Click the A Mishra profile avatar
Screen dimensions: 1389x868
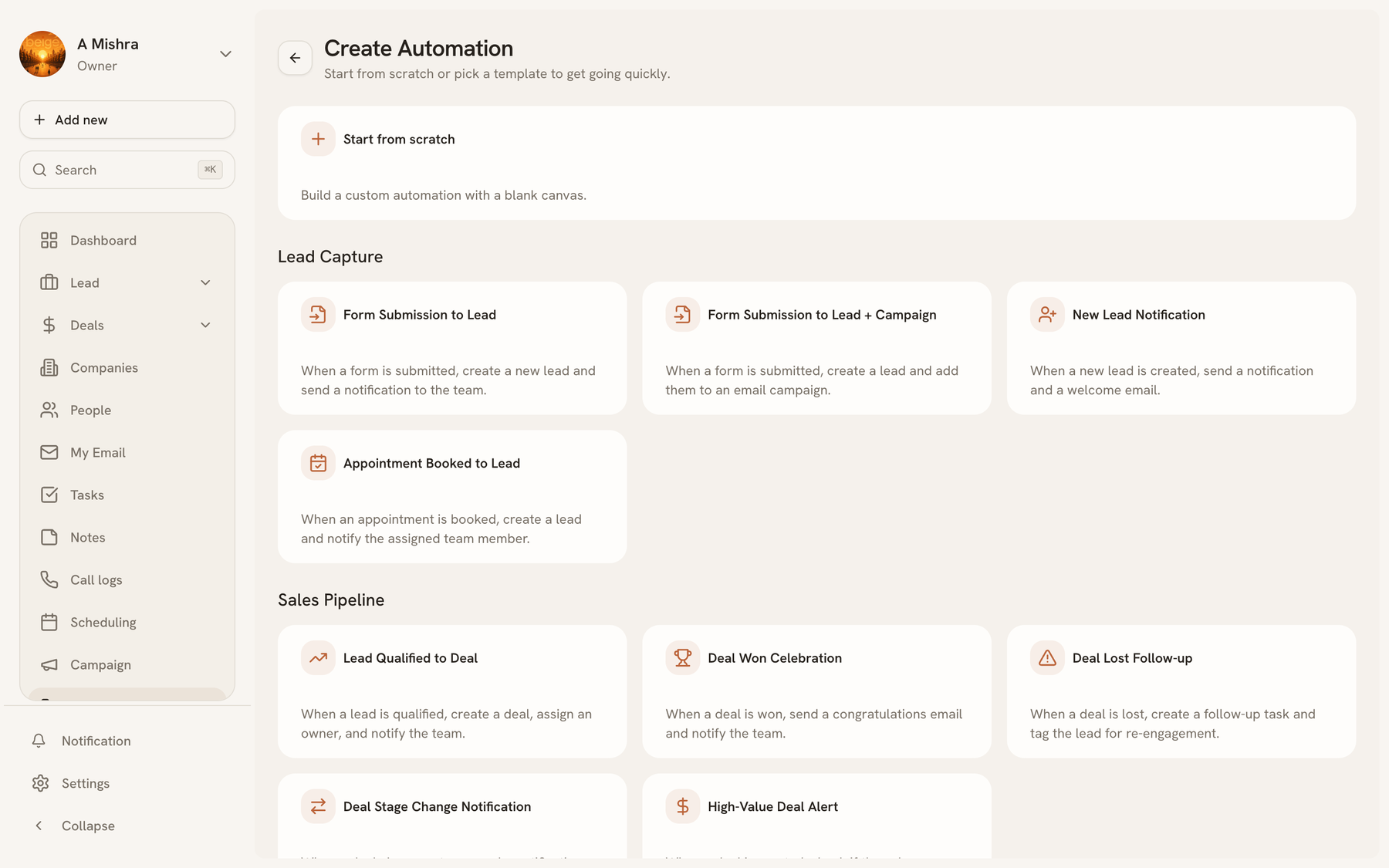(42, 54)
